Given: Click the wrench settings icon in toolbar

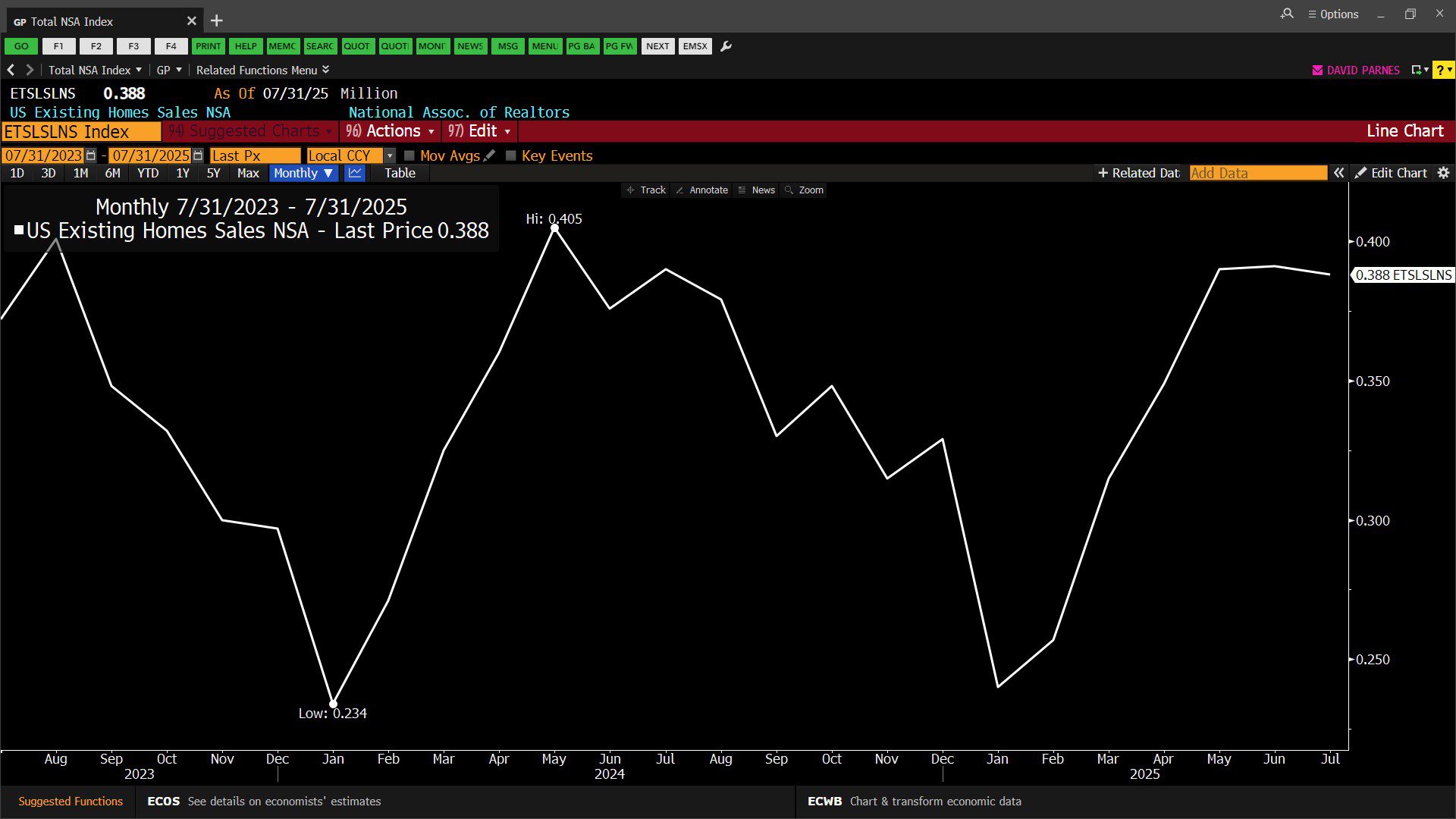Looking at the screenshot, I should click(x=726, y=46).
